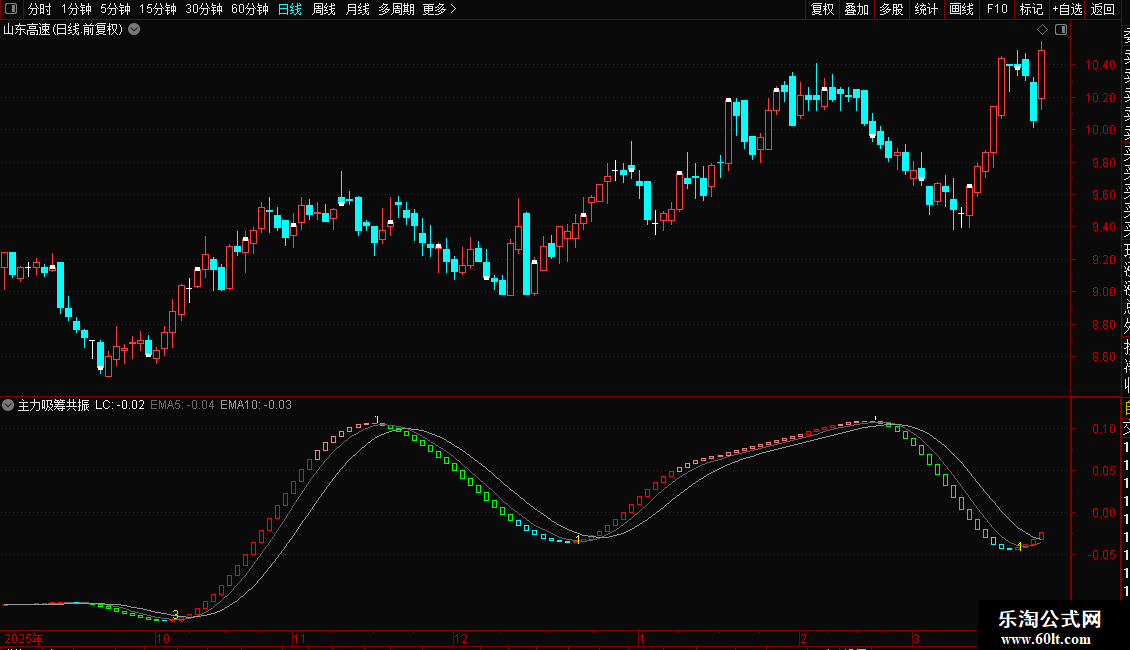Select the 日线 daily tab
Viewport: 1130px width, 650px height.
pos(290,9)
